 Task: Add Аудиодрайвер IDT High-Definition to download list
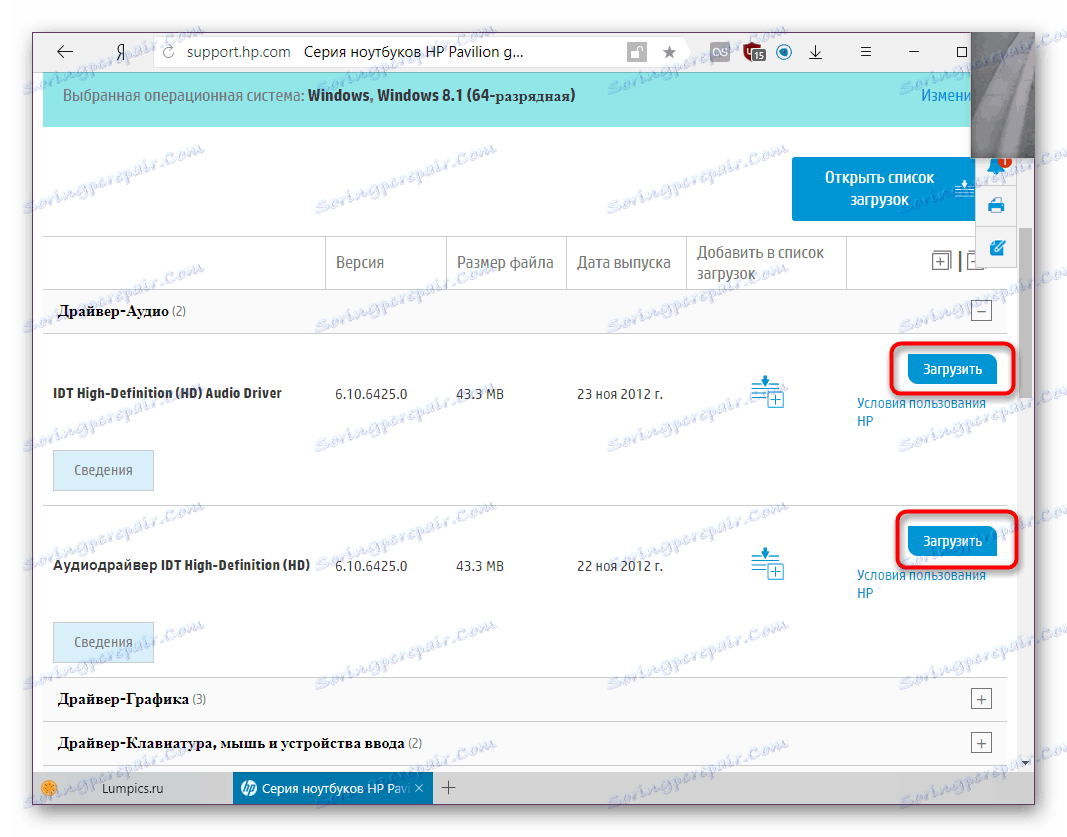pos(767,564)
